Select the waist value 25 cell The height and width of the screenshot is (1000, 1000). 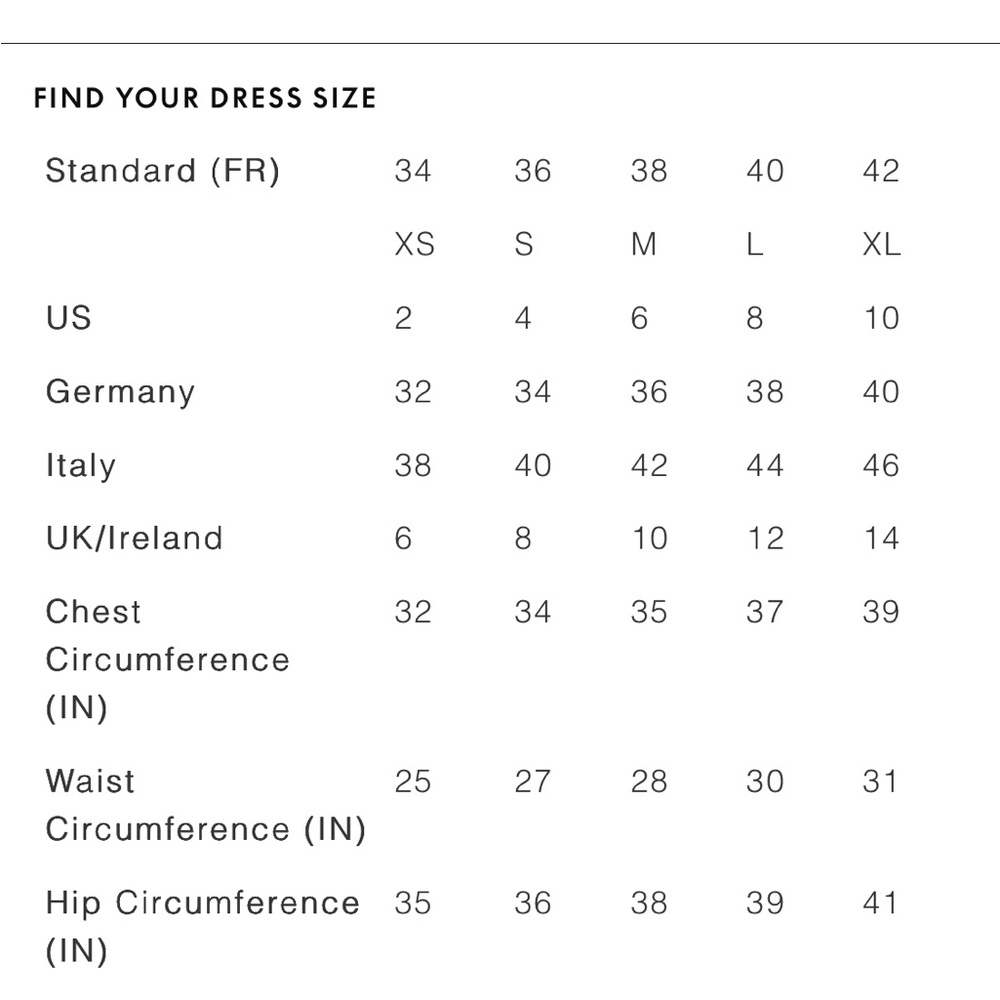[412, 781]
